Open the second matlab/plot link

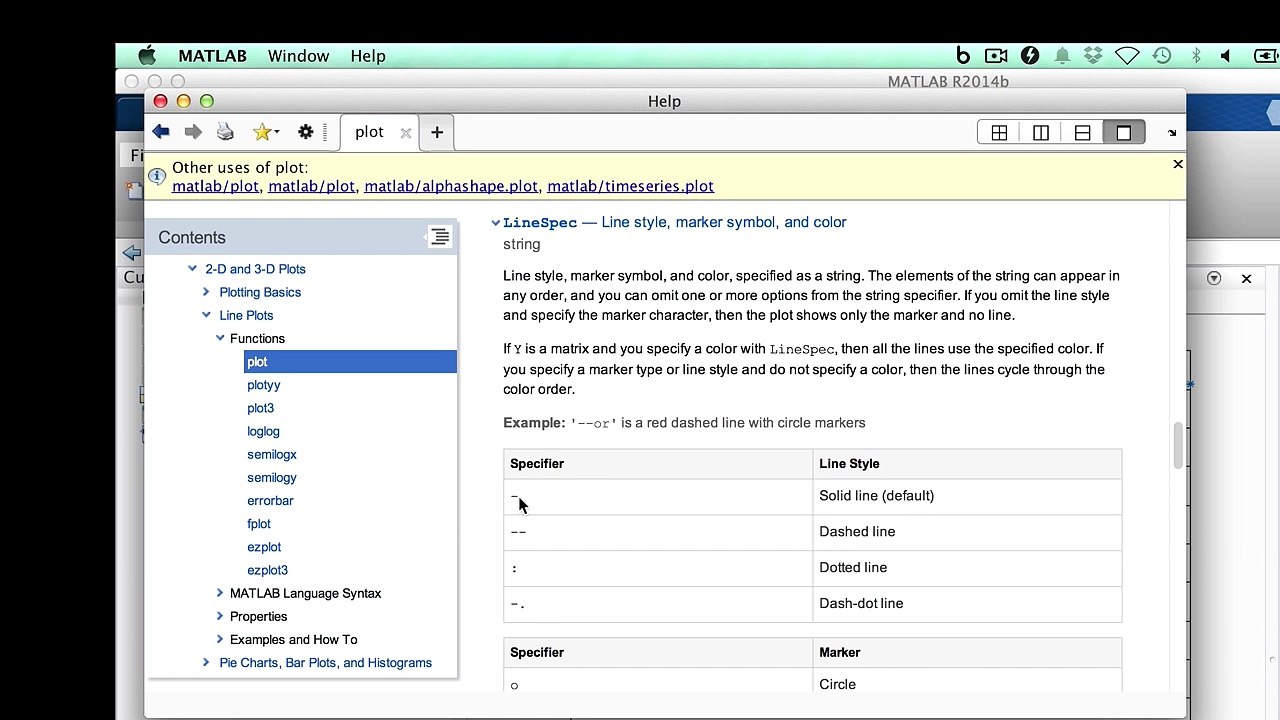tap(311, 186)
